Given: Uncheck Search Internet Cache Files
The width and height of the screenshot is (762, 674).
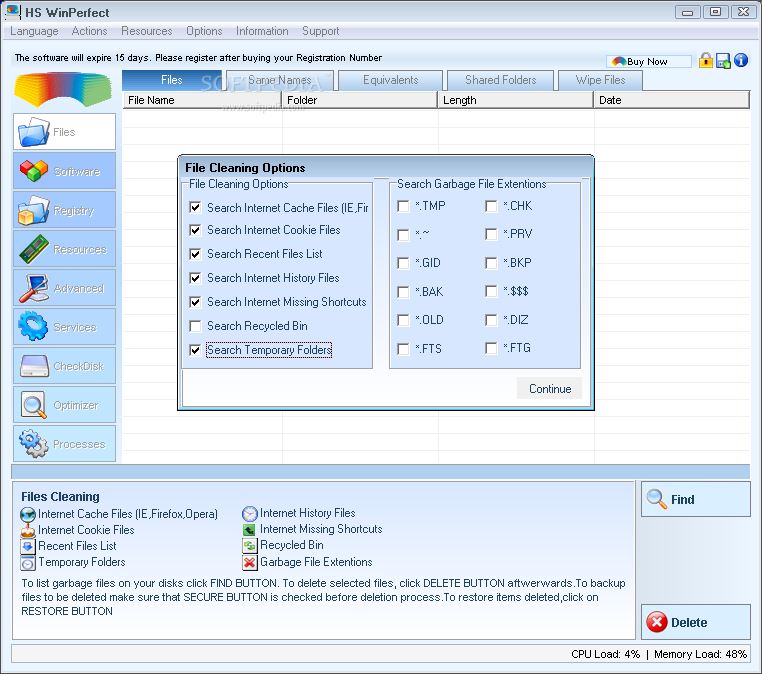Looking at the screenshot, I should click(x=195, y=207).
